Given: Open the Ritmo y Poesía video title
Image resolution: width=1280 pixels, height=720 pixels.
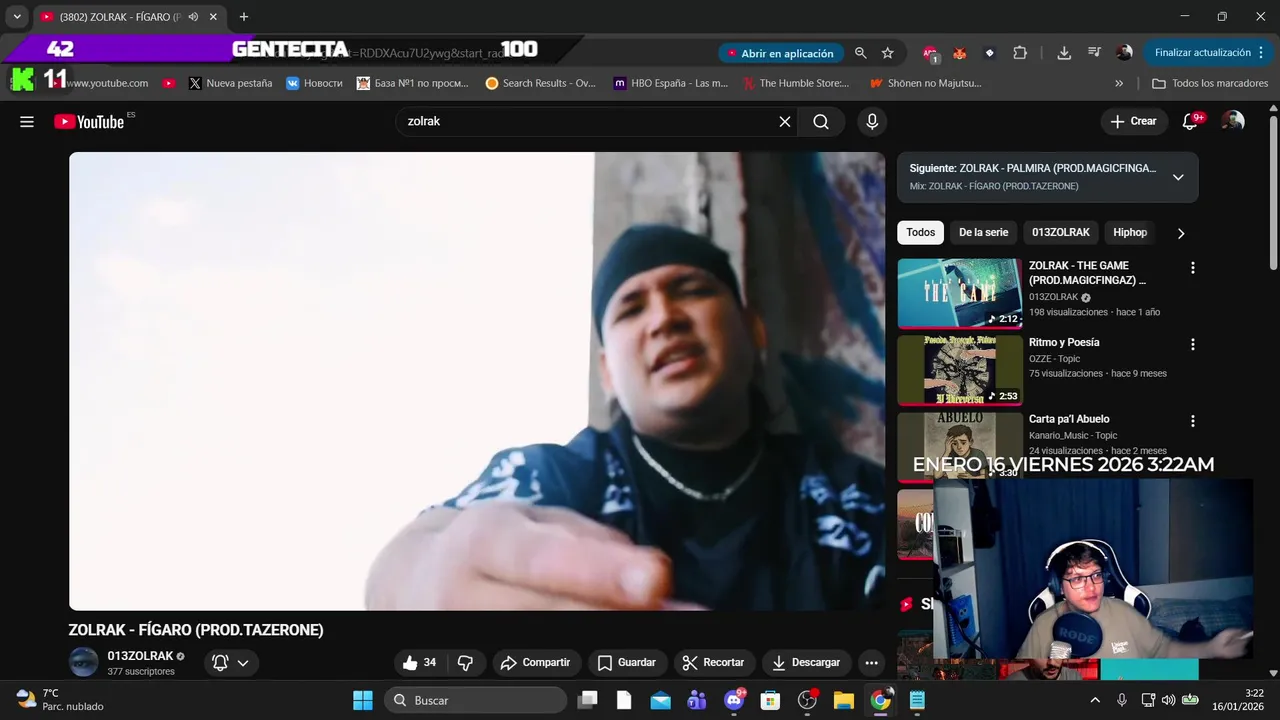Looking at the screenshot, I should 1064,342.
